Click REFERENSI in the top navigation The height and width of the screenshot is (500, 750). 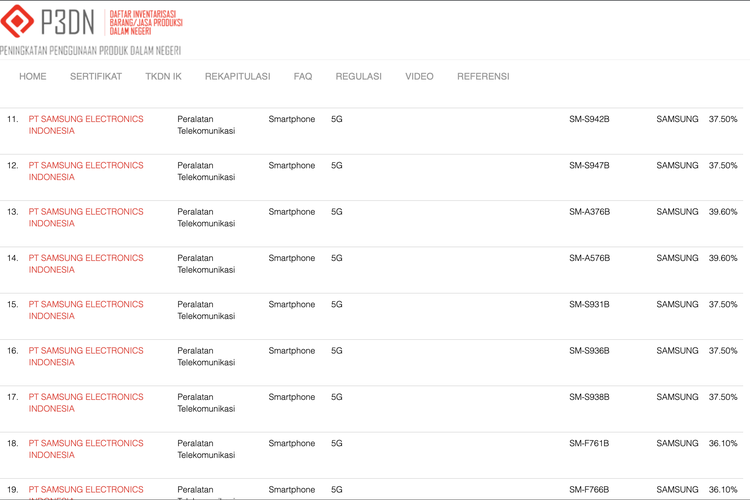(x=483, y=77)
